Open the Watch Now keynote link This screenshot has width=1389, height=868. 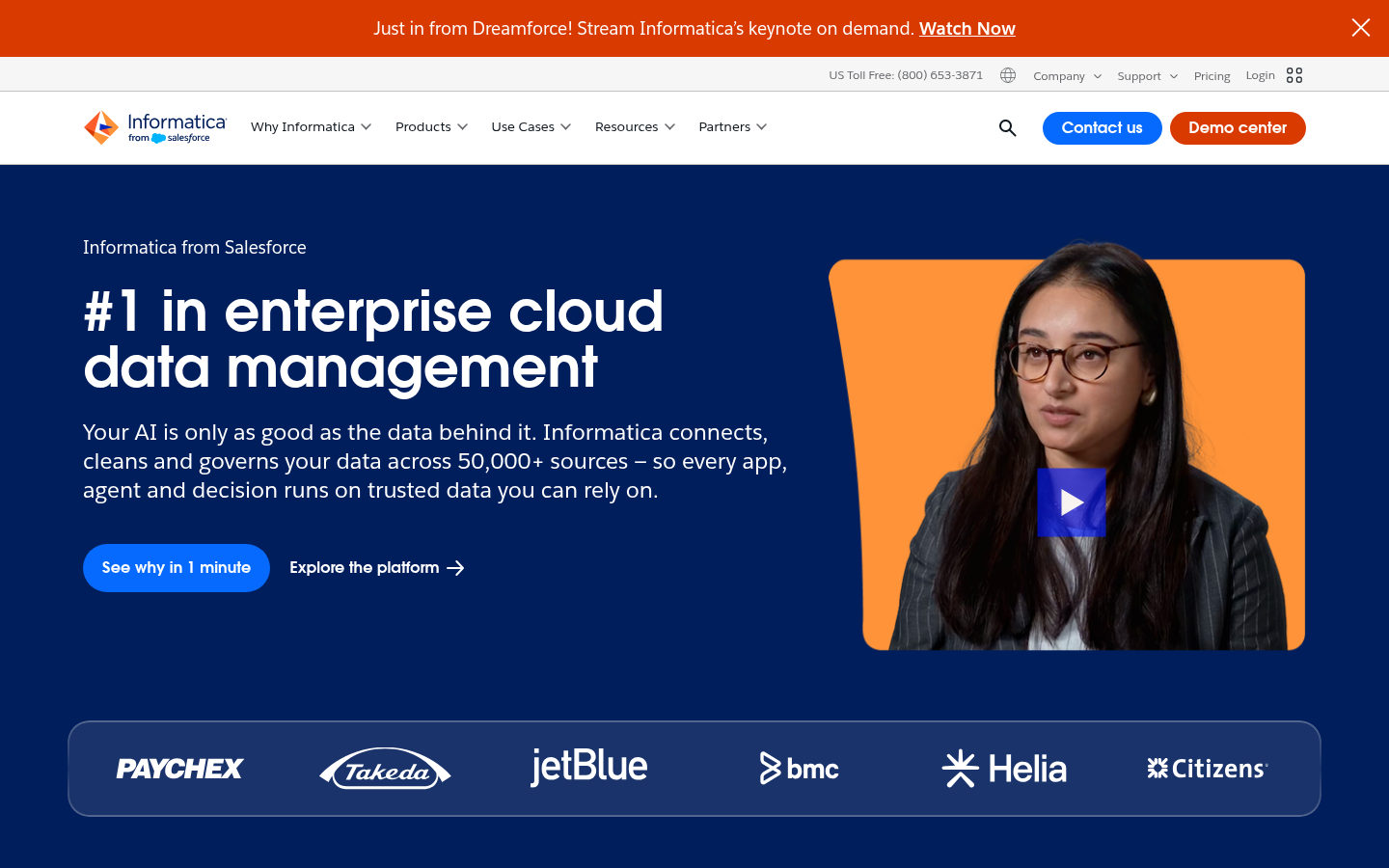click(967, 29)
